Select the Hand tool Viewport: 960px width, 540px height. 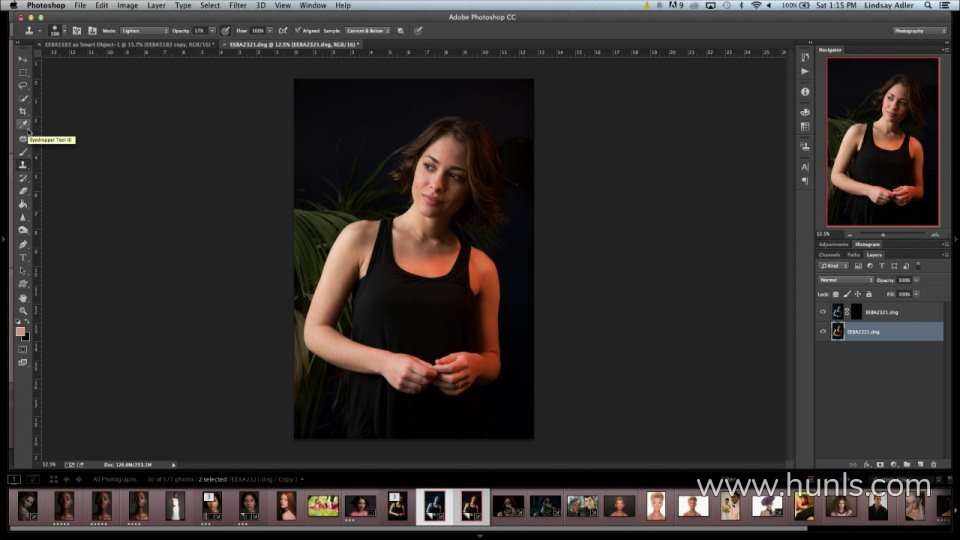22,297
